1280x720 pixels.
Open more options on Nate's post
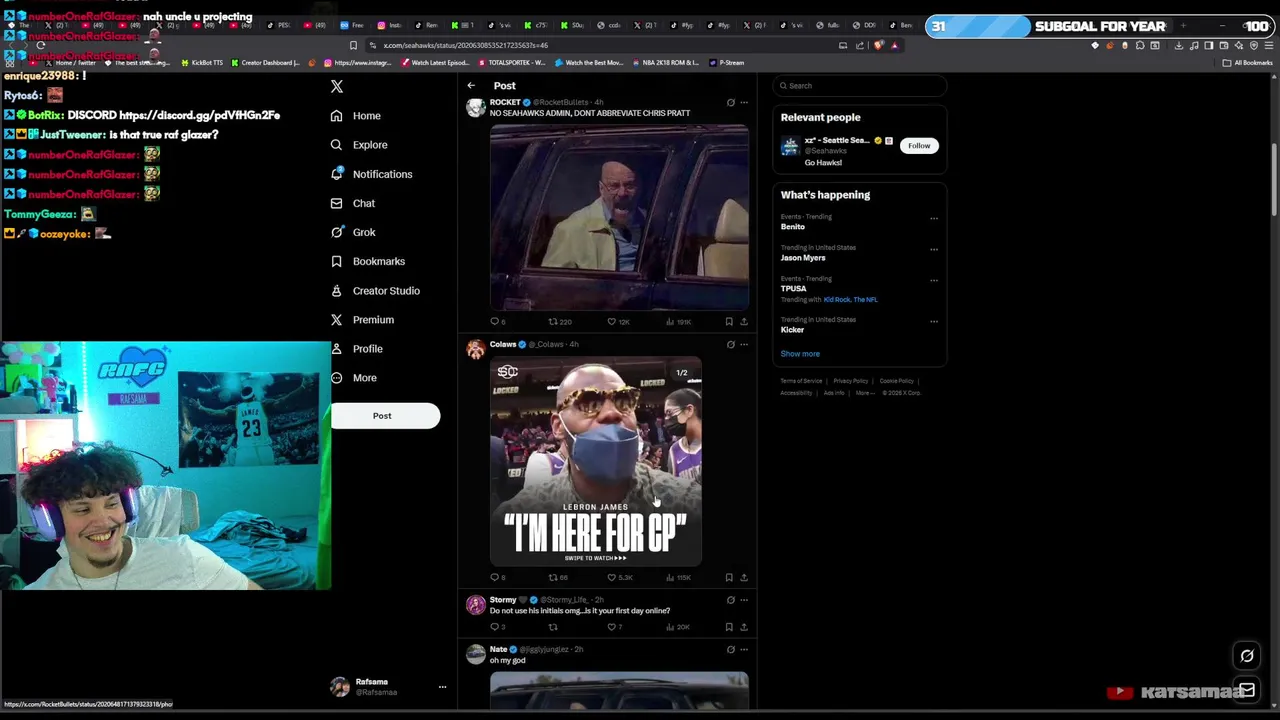[x=744, y=650]
